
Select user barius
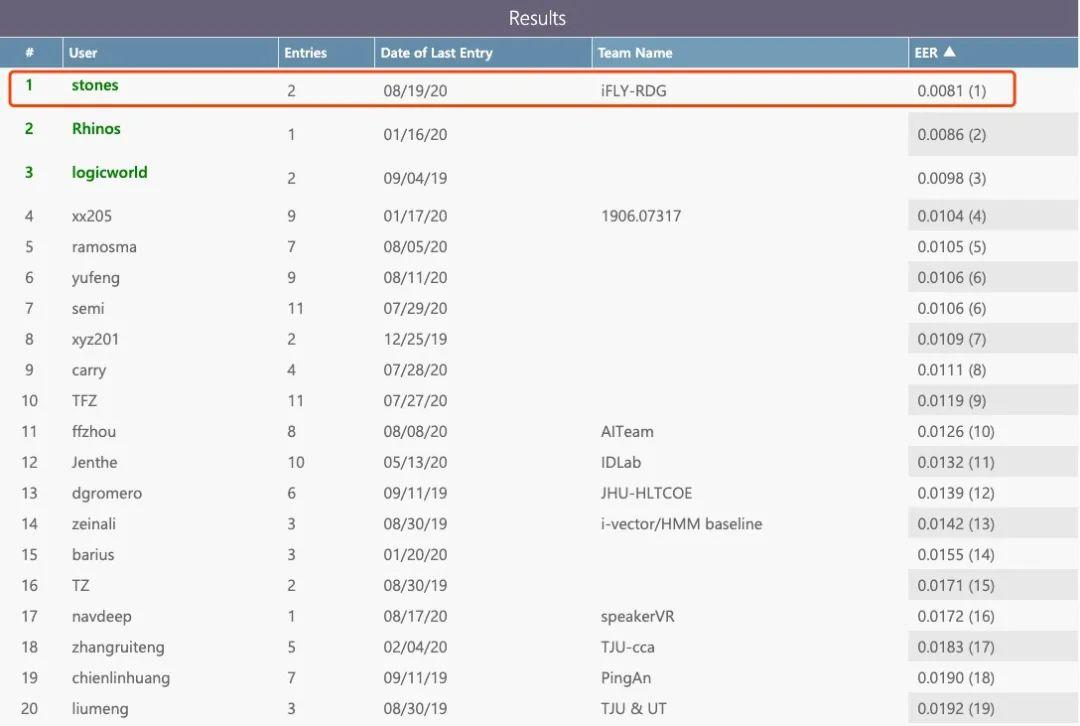pos(93,554)
